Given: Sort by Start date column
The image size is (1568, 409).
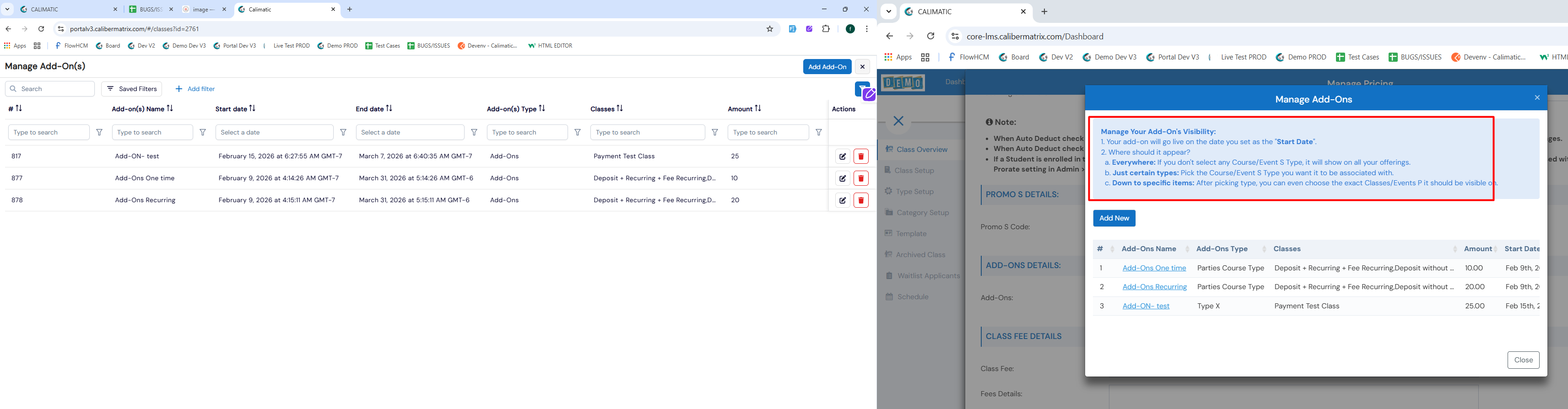Looking at the screenshot, I should click(x=252, y=108).
